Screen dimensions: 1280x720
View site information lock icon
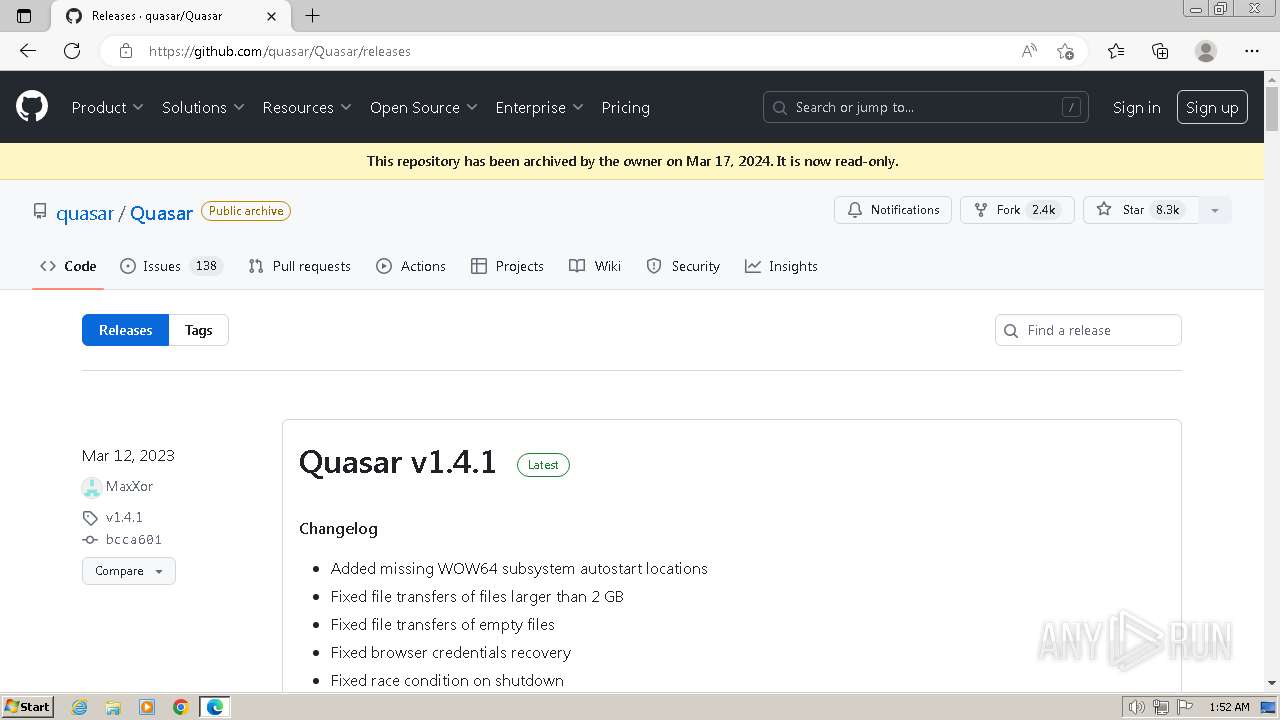point(126,51)
